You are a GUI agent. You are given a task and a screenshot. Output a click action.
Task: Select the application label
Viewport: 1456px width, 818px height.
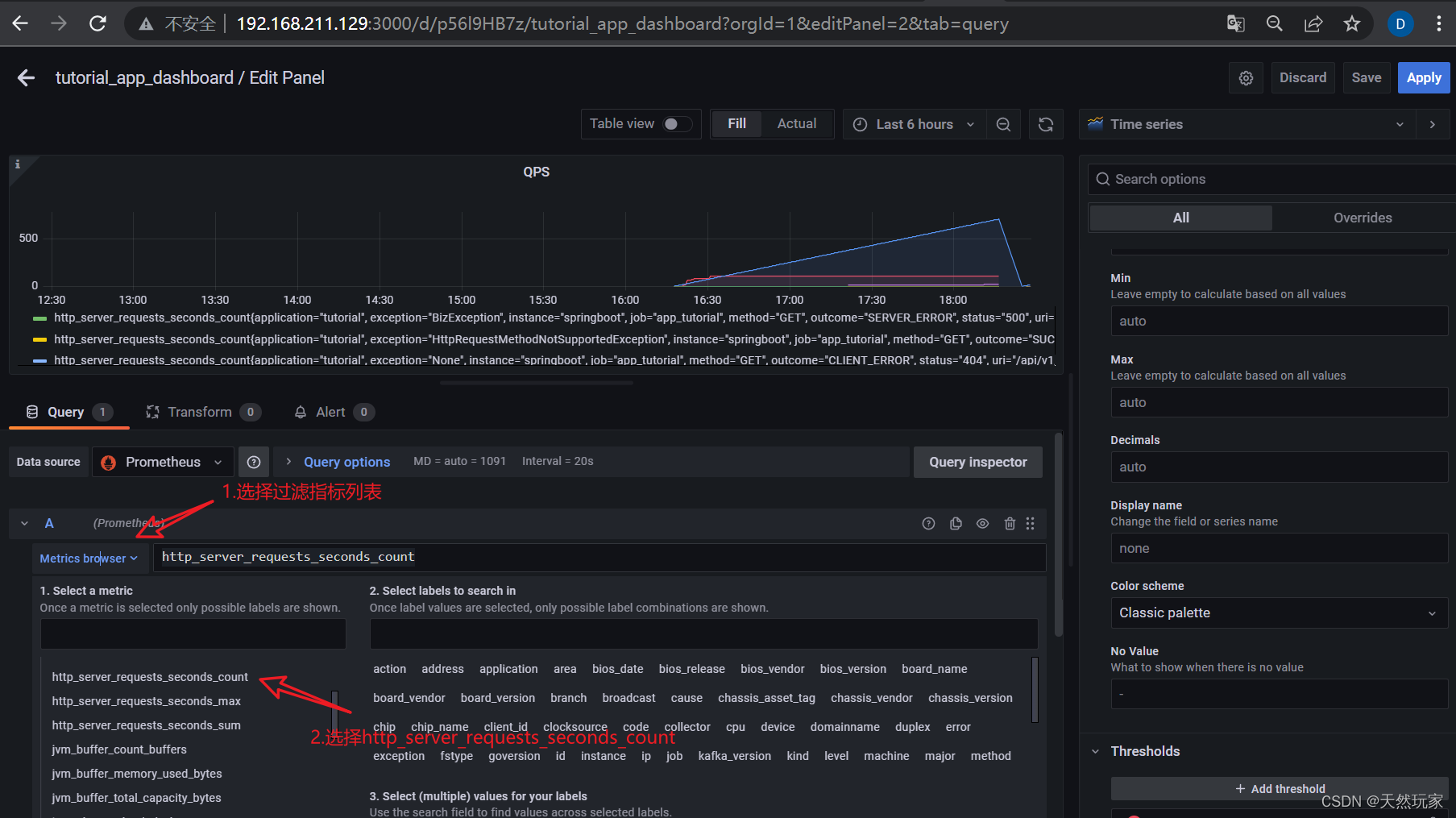508,669
